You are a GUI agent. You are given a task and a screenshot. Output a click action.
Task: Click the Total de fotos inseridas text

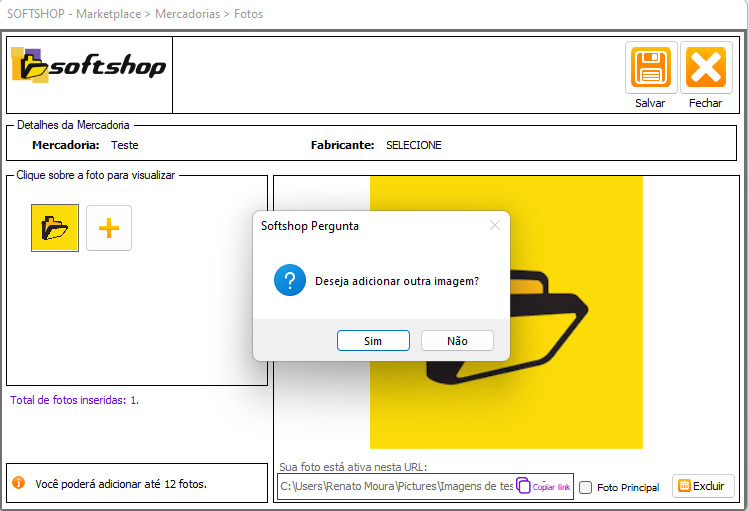pos(74,400)
